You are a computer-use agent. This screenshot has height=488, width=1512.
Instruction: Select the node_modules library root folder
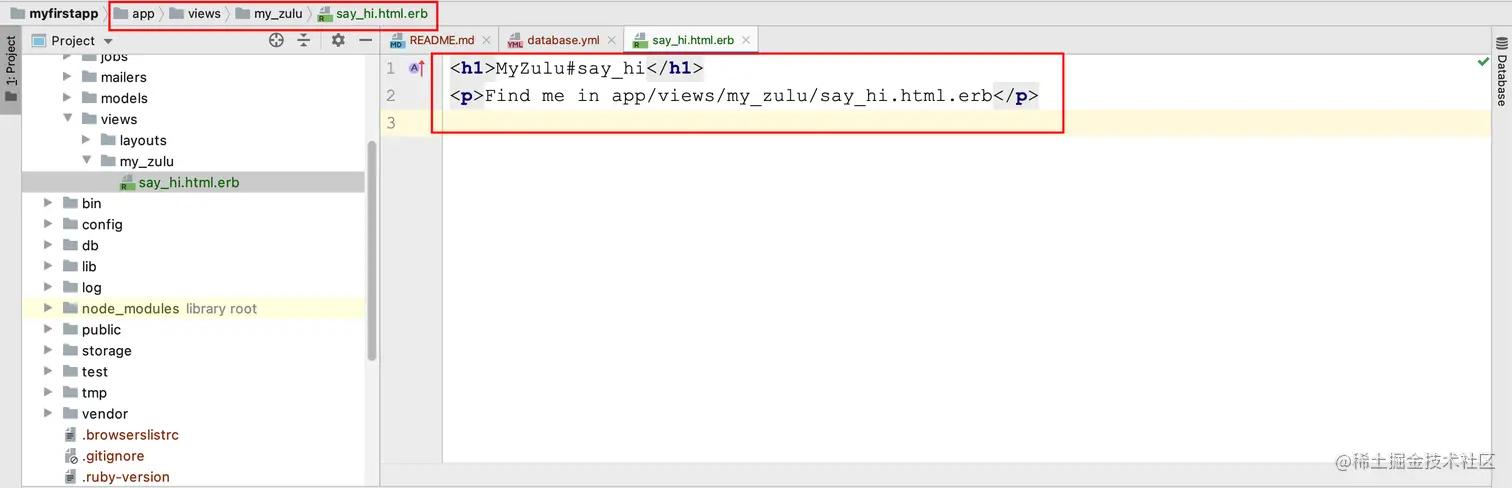click(x=160, y=308)
